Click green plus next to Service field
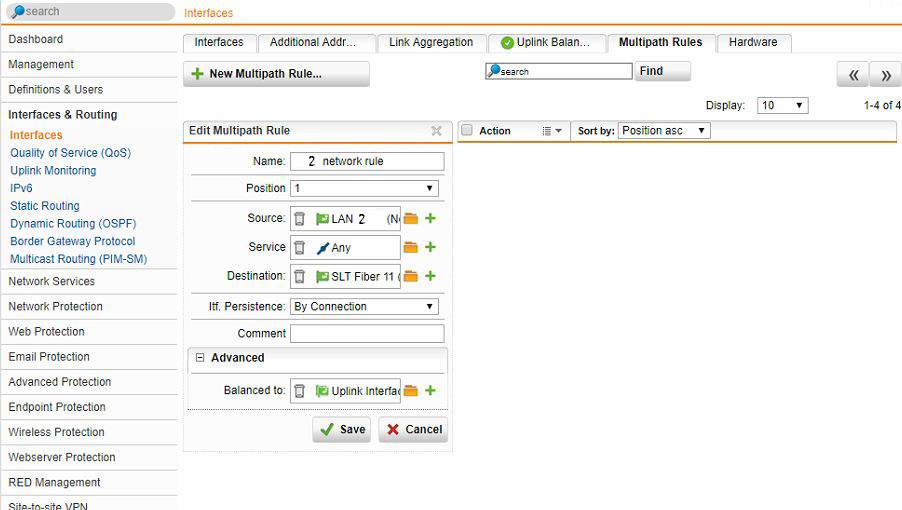This screenshot has height=510, width=902. [430, 247]
